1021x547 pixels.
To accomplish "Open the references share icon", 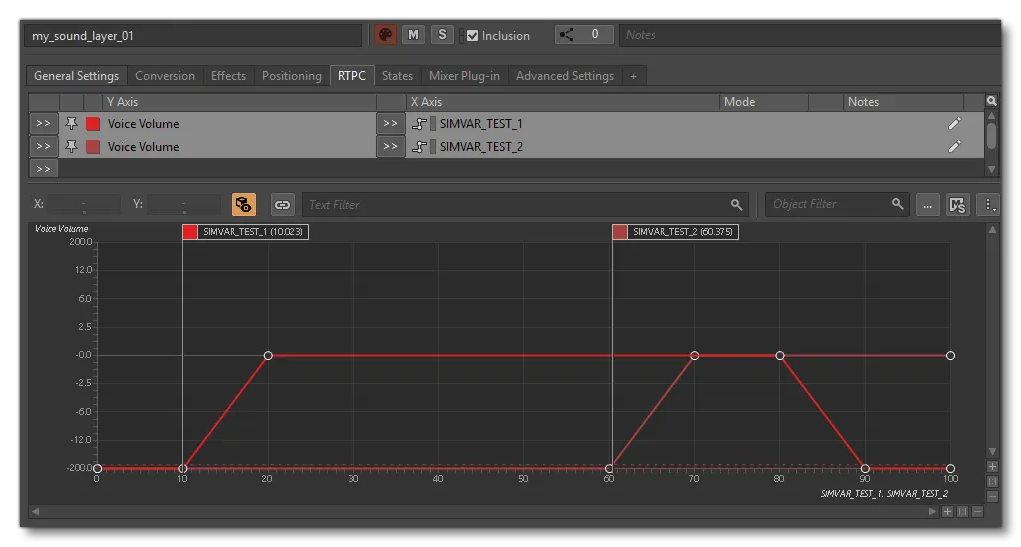I will pyautogui.click(x=568, y=35).
